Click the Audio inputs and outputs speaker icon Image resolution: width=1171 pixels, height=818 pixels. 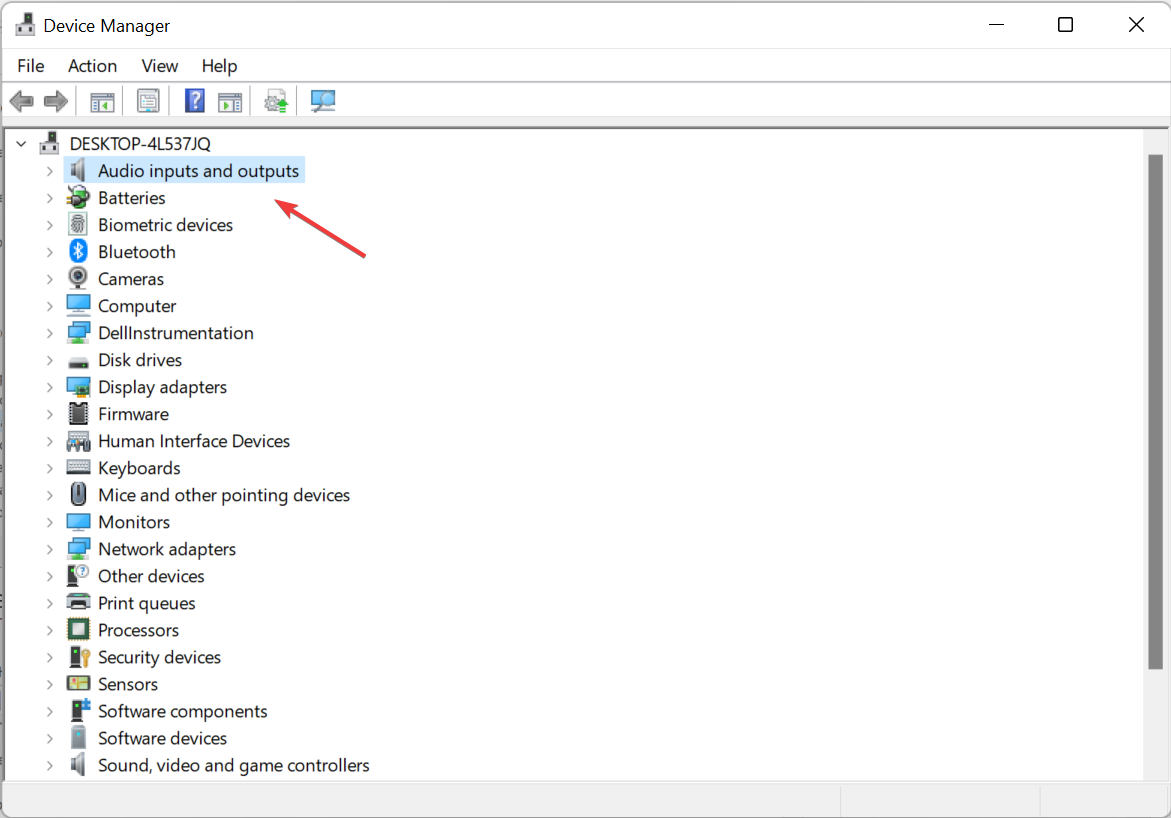coord(78,170)
